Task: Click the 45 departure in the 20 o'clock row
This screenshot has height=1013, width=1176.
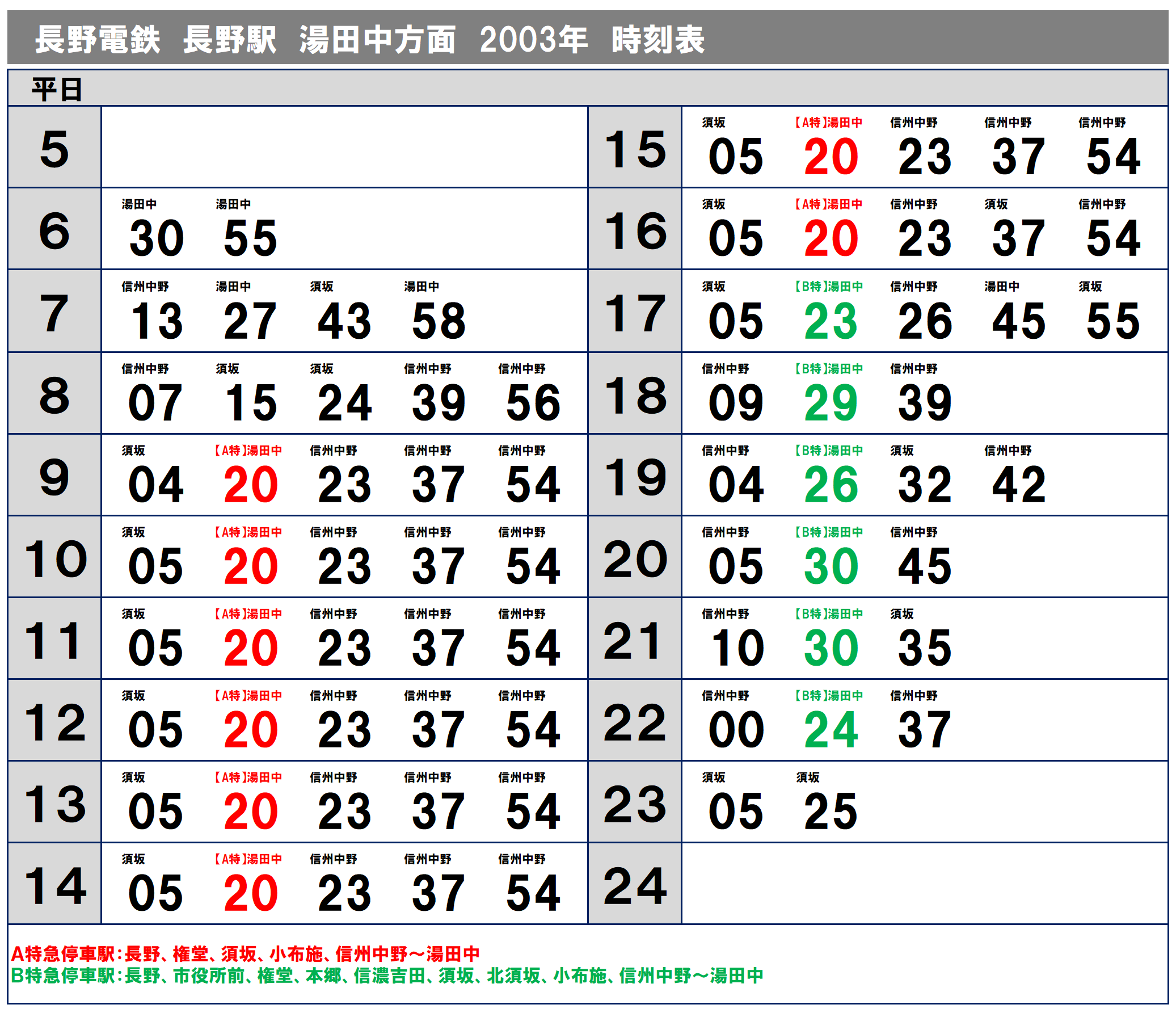Action: (x=925, y=567)
